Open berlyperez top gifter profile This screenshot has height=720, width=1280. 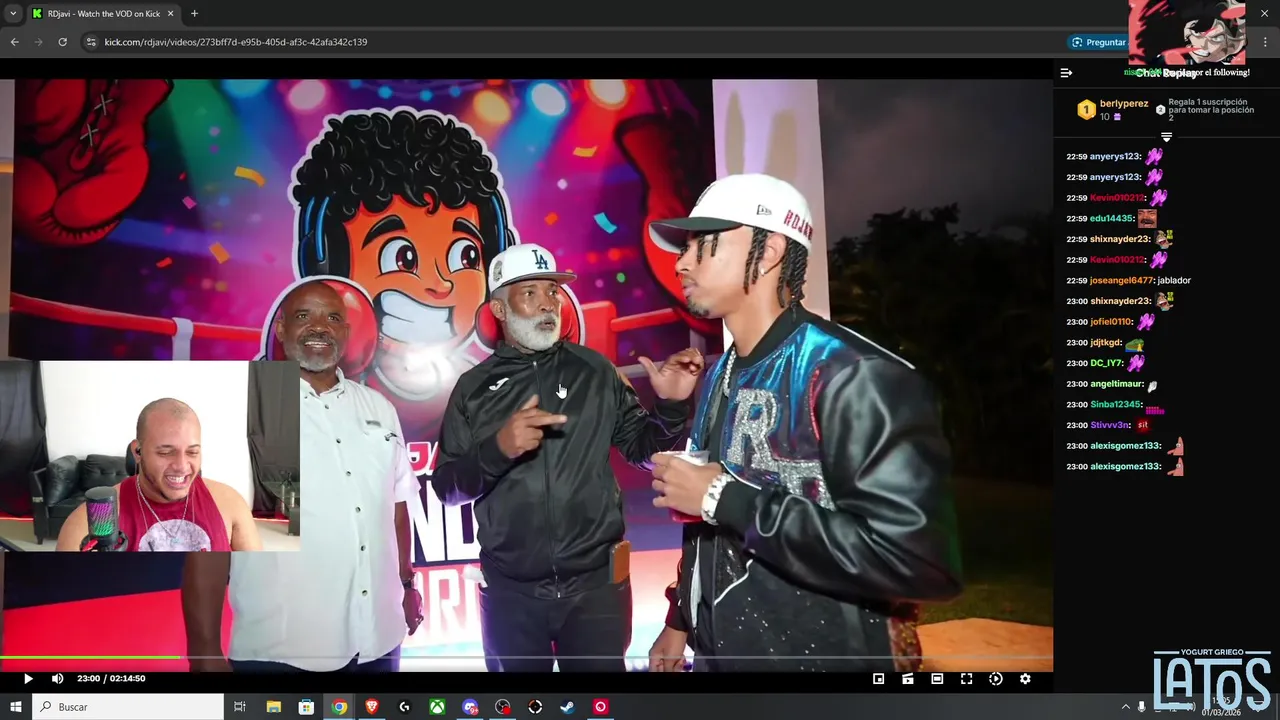pos(1124,104)
